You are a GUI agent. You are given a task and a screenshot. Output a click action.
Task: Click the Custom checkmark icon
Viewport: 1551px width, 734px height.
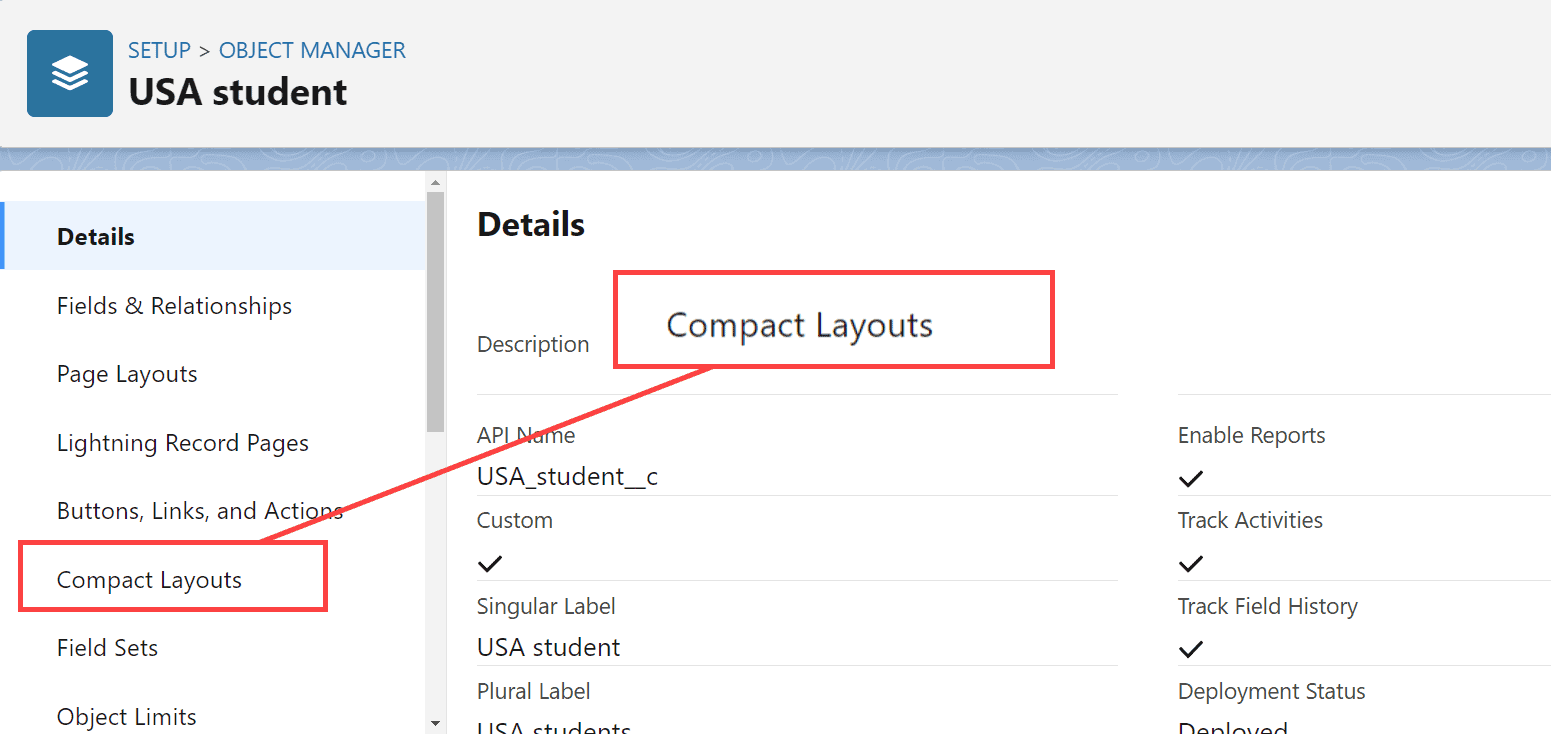(x=490, y=563)
